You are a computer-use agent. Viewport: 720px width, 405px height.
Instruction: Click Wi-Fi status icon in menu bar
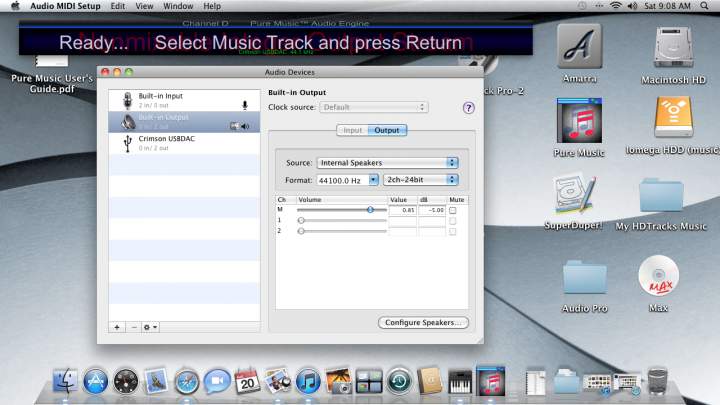click(616, 6)
